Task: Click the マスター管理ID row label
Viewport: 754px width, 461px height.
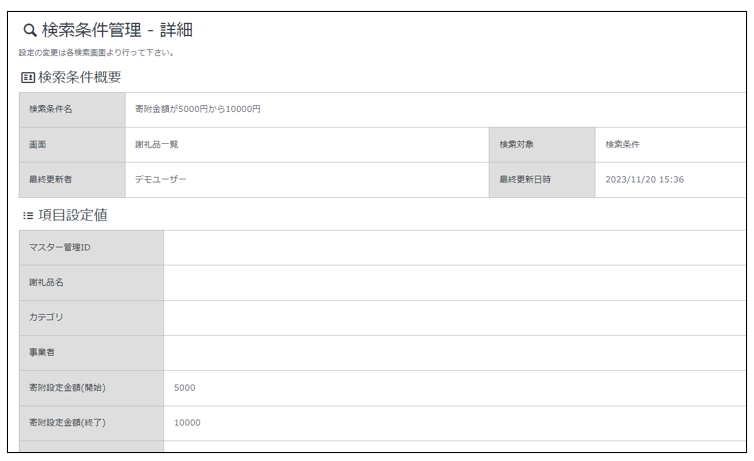Action: [x=91, y=247]
